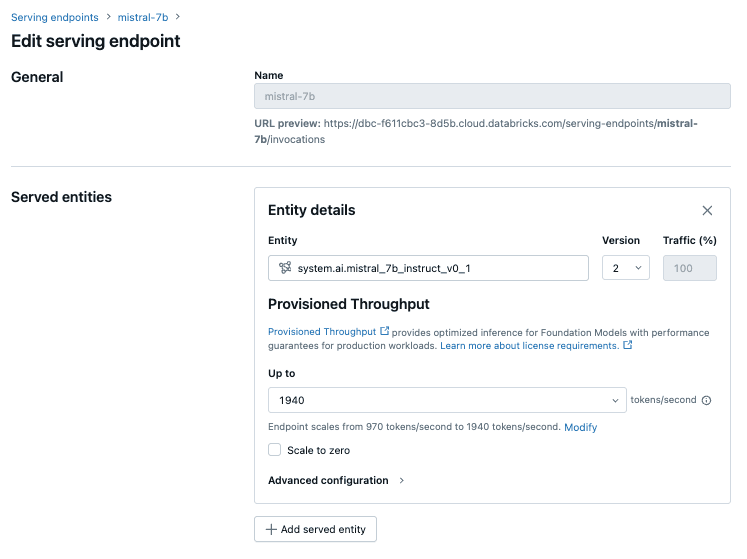
Task: Click the model icon in Entity field
Action: coord(285,268)
